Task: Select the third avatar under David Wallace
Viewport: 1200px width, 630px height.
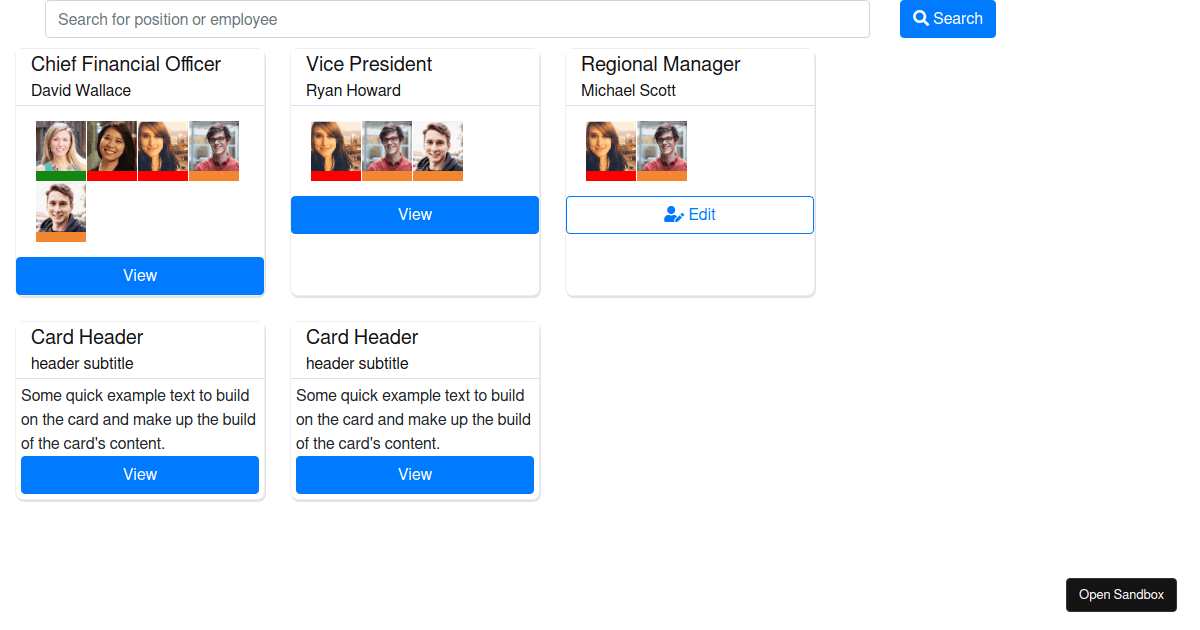Action: coord(162,150)
